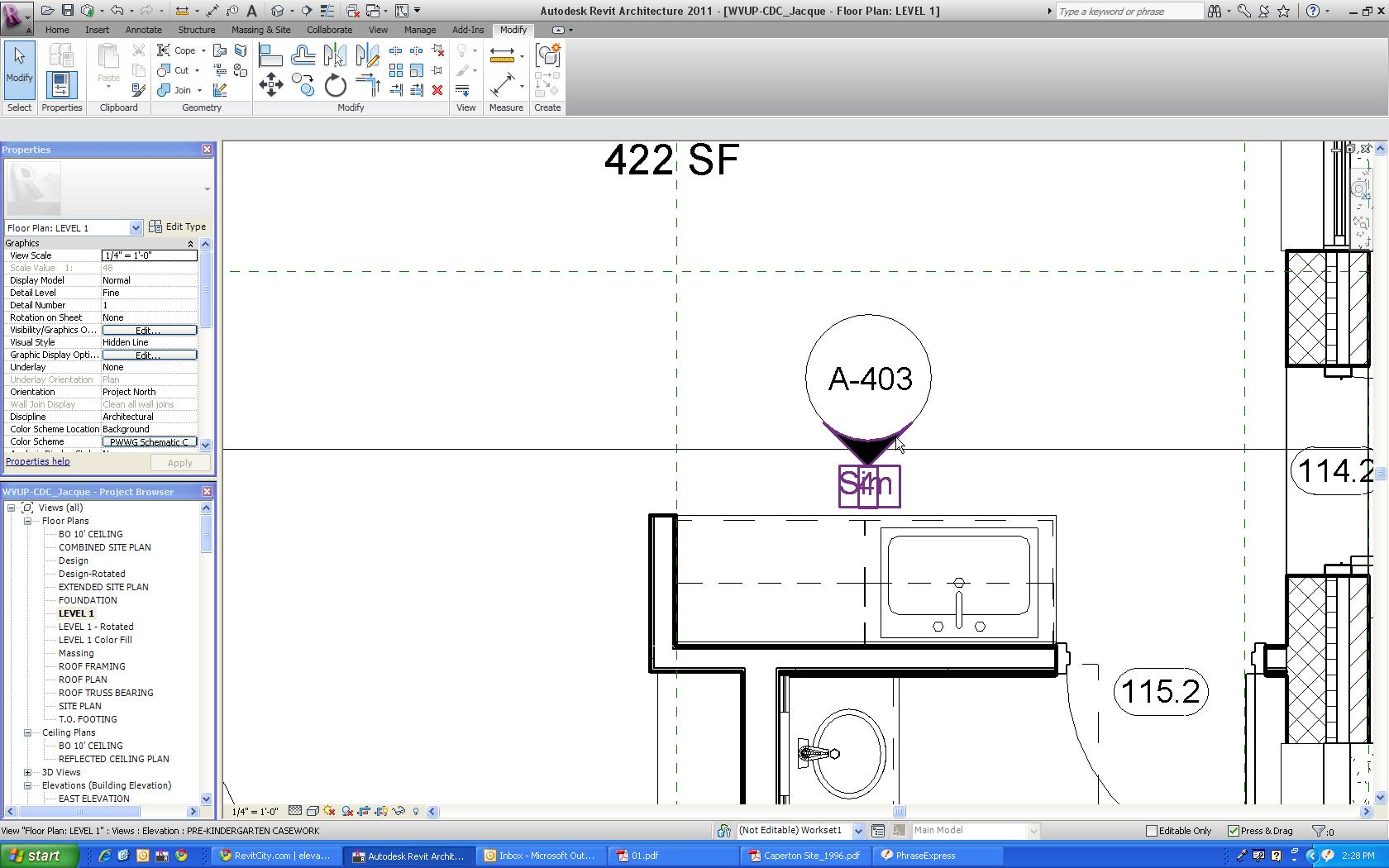
Task: Collapse the Floor Plans tree node
Action: click(x=27, y=521)
